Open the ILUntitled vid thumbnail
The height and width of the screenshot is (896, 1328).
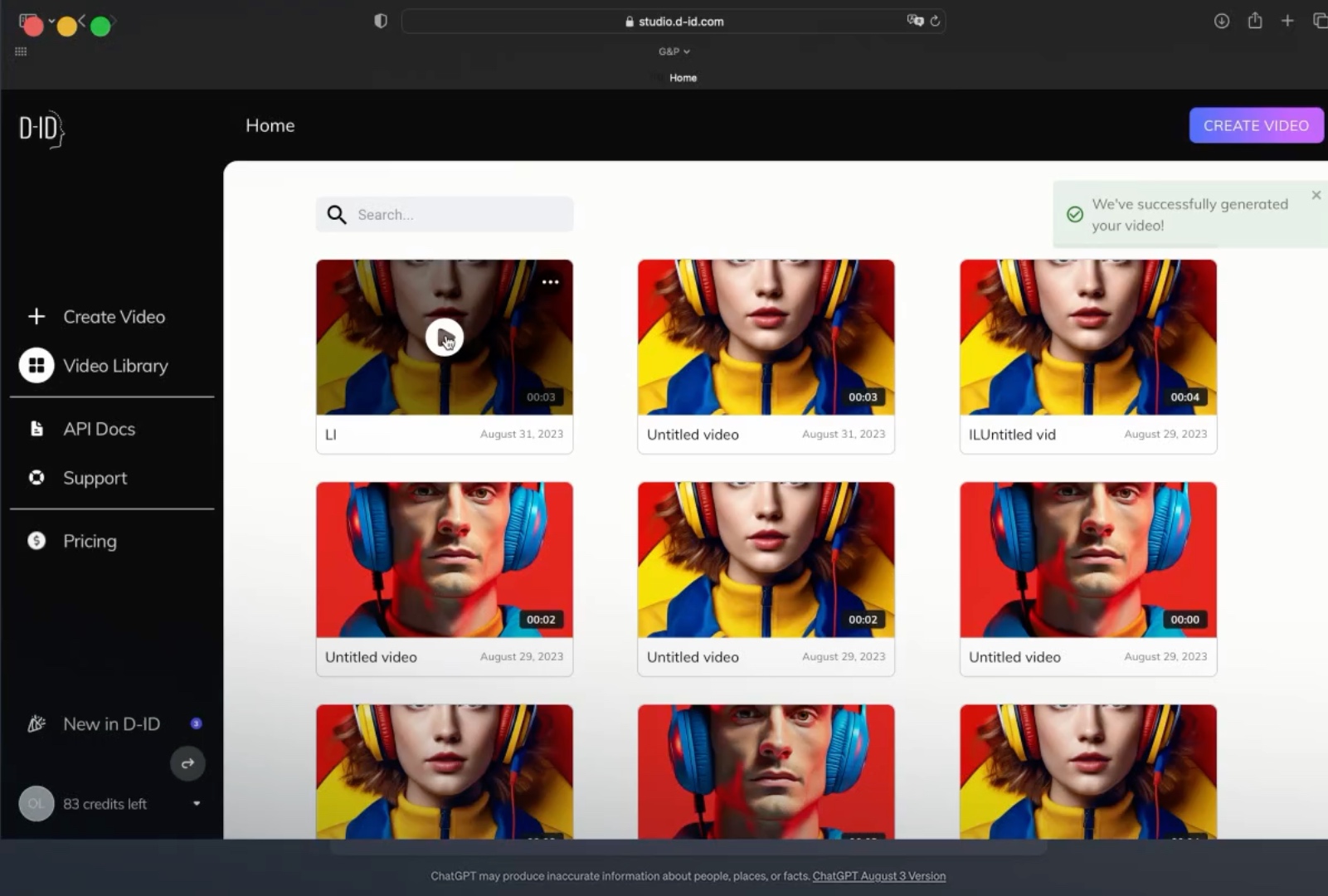tap(1087, 337)
